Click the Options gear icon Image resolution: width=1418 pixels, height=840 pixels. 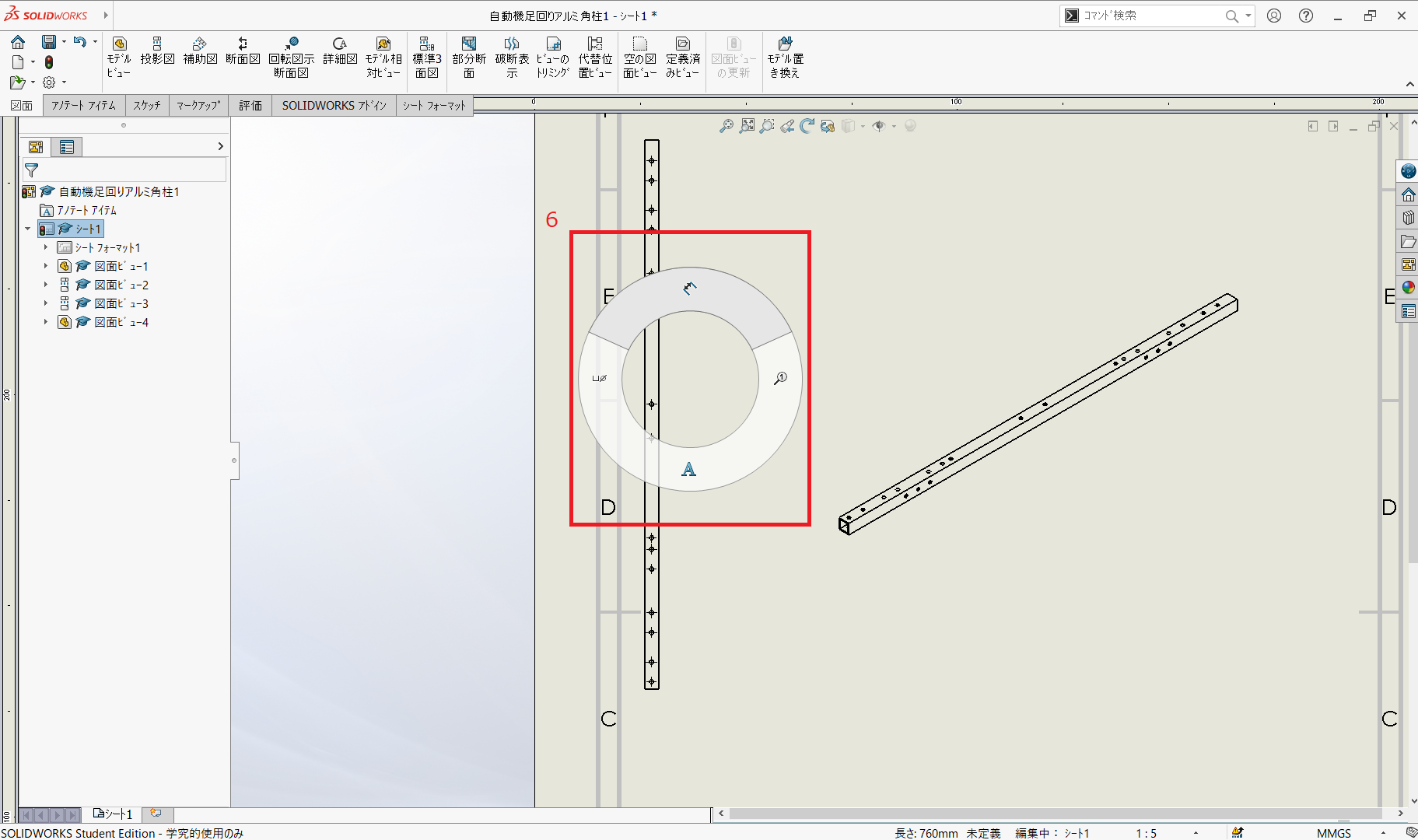point(49,82)
